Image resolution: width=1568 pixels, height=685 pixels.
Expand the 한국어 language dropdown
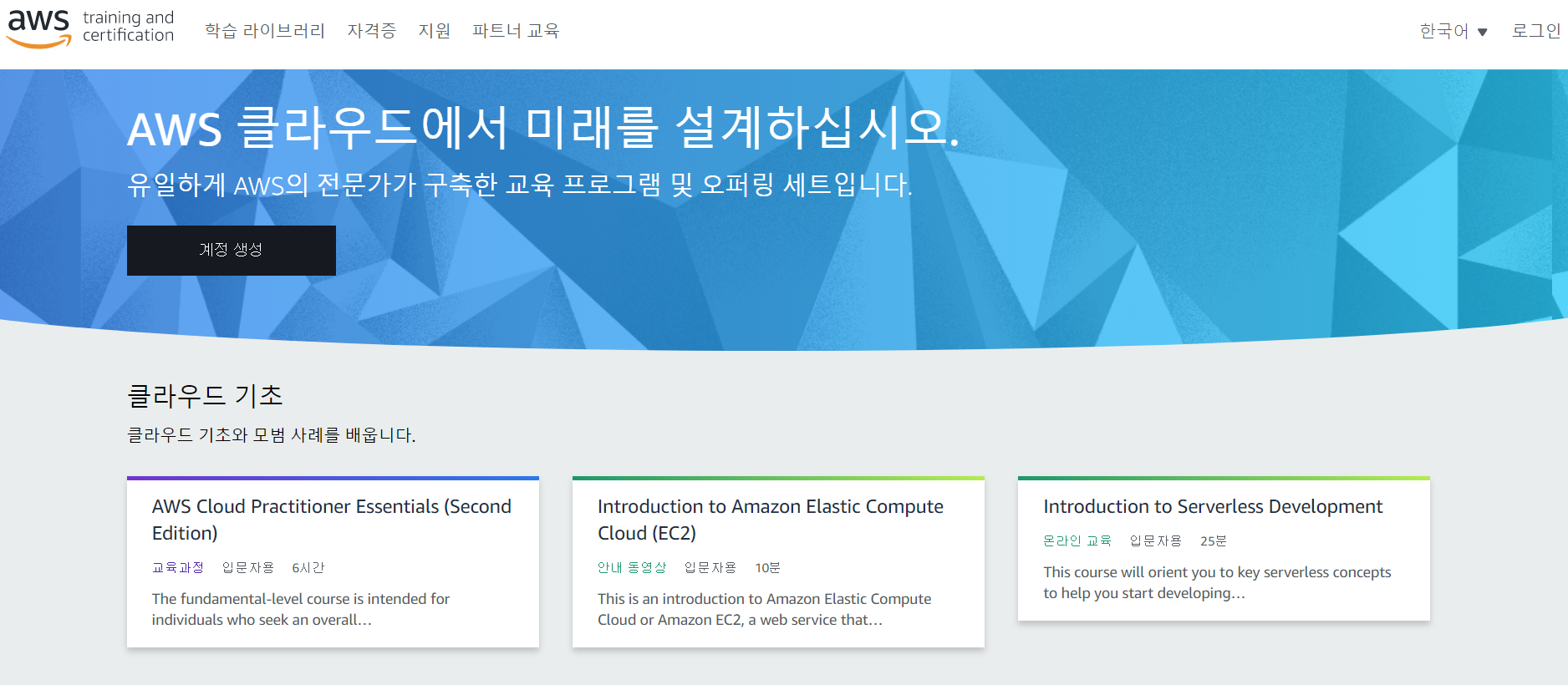click(x=1453, y=32)
